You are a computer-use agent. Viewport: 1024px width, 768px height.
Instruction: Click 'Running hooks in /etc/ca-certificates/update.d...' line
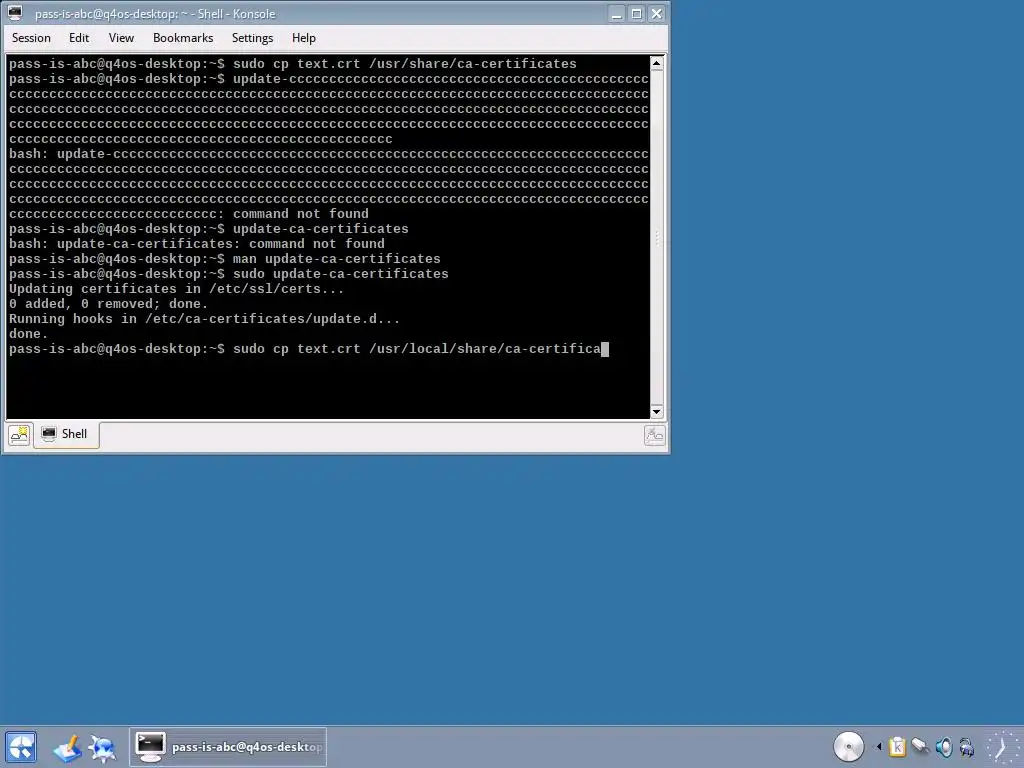point(204,319)
